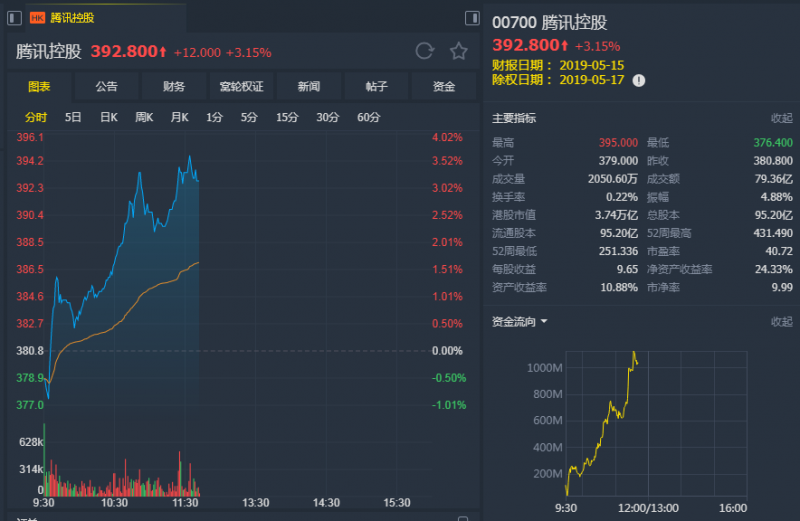Screen dimensions: 800x521
Task: Select the 1分 one-minute chart
Action: (214, 117)
